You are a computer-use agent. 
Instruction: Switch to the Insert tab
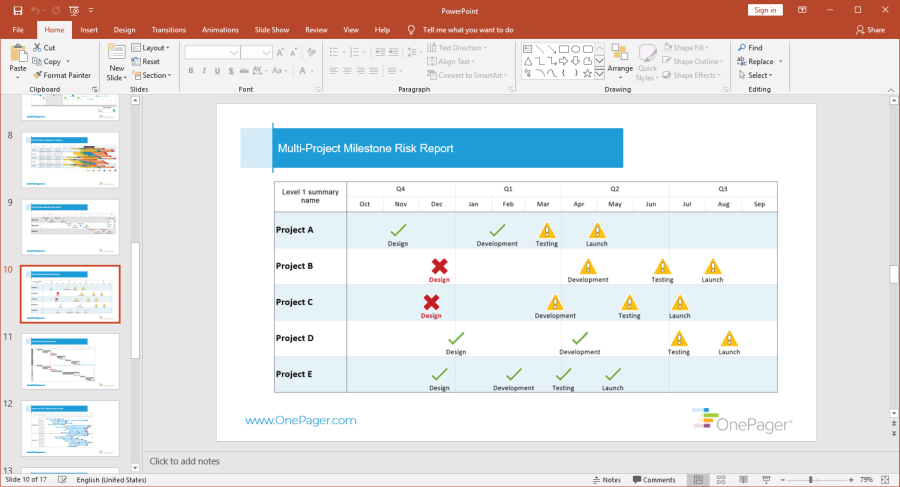point(89,30)
